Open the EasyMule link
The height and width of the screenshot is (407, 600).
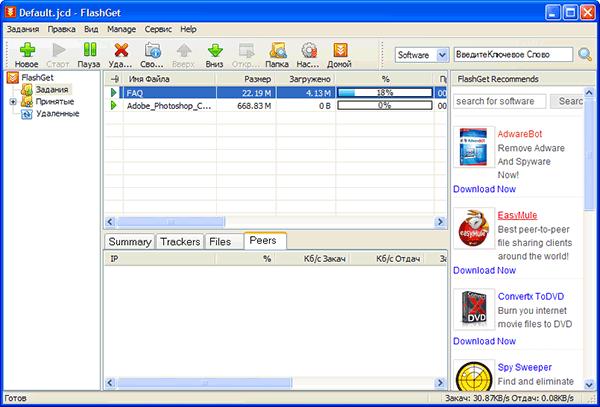click(x=517, y=215)
